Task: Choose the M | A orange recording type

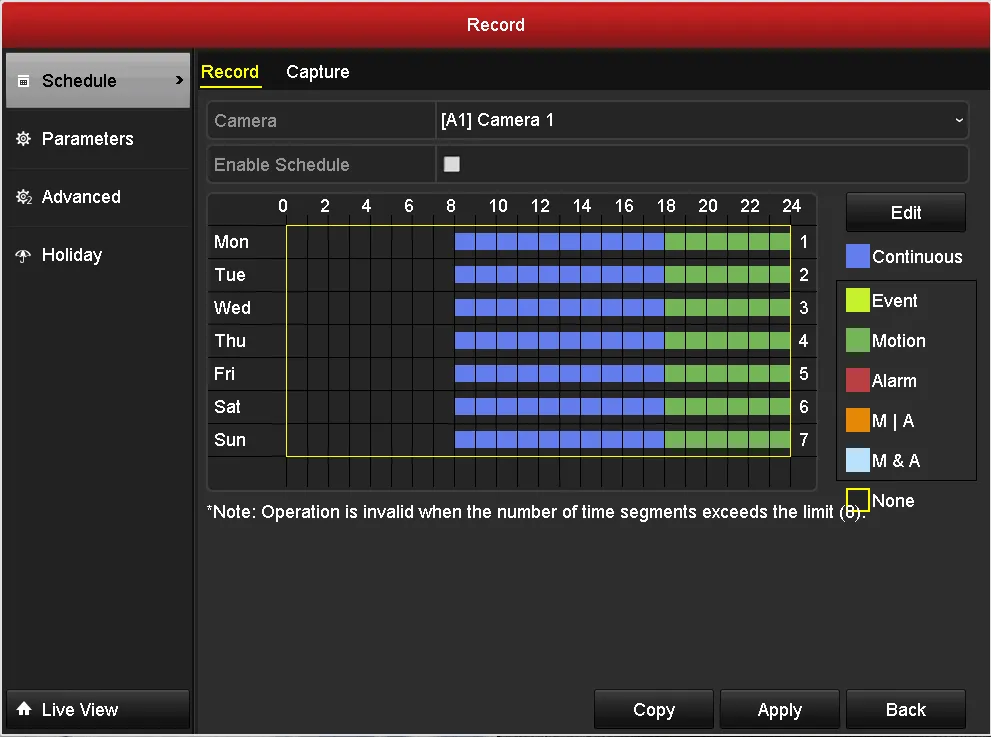Action: (858, 421)
